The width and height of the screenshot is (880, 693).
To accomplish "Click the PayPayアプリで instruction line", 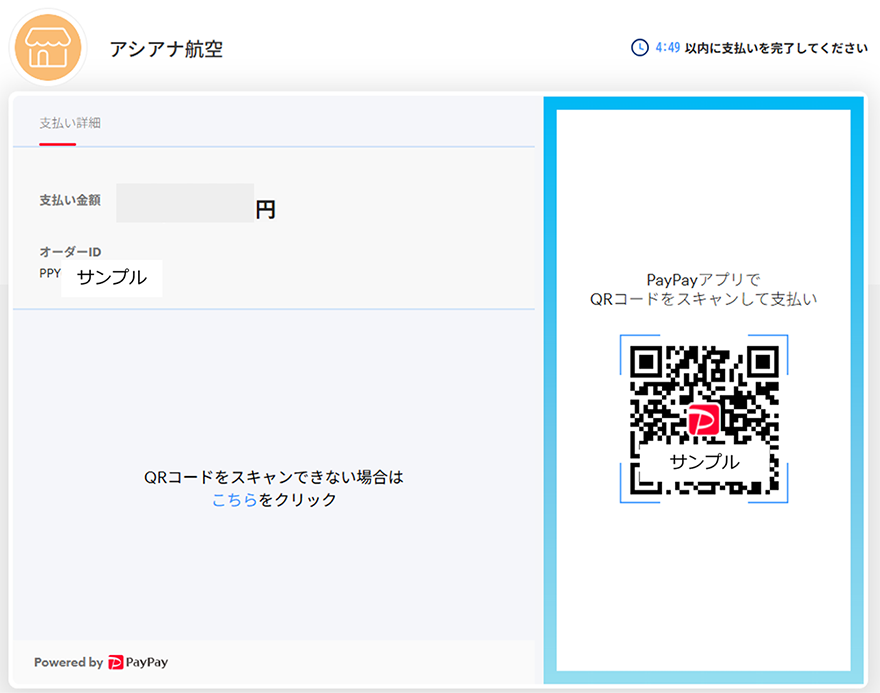I will pyautogui.click(x=703, y=279).
